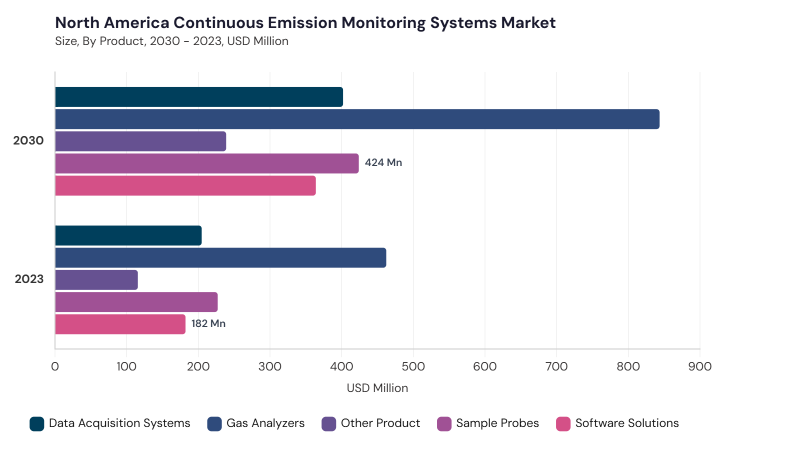Click the 400 x-axis tick label
The height and width of the screenshot is (450, 800).
pos(342,366)
